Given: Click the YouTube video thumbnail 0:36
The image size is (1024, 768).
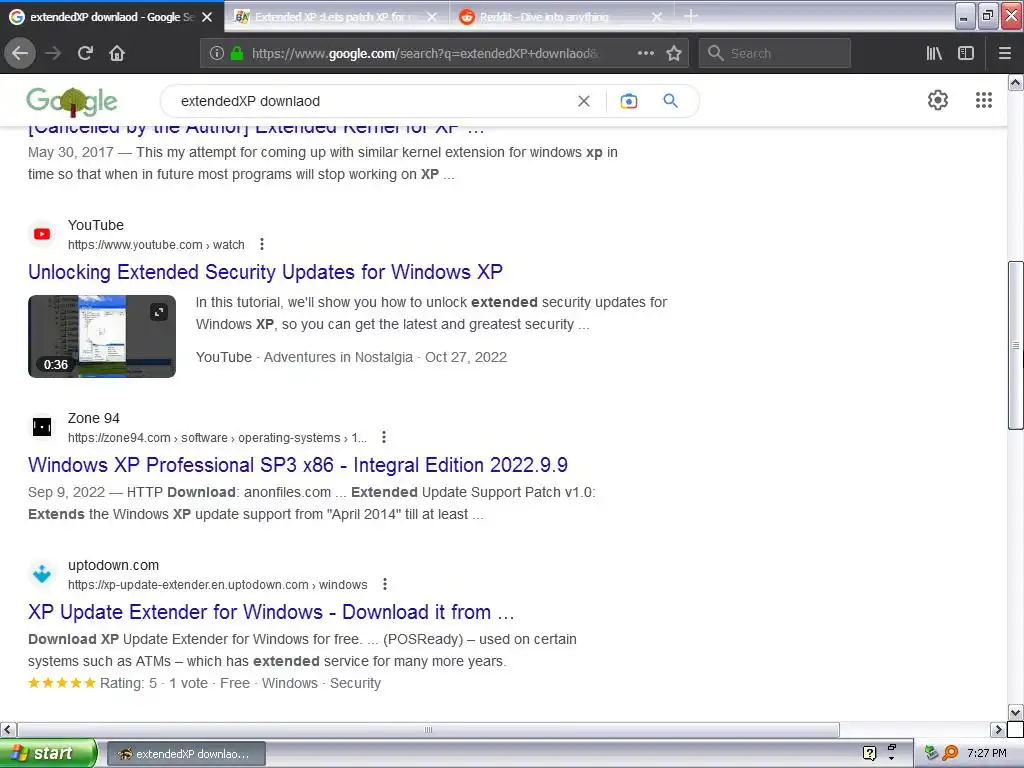Looking at the screenshot, I should point(102,336).
